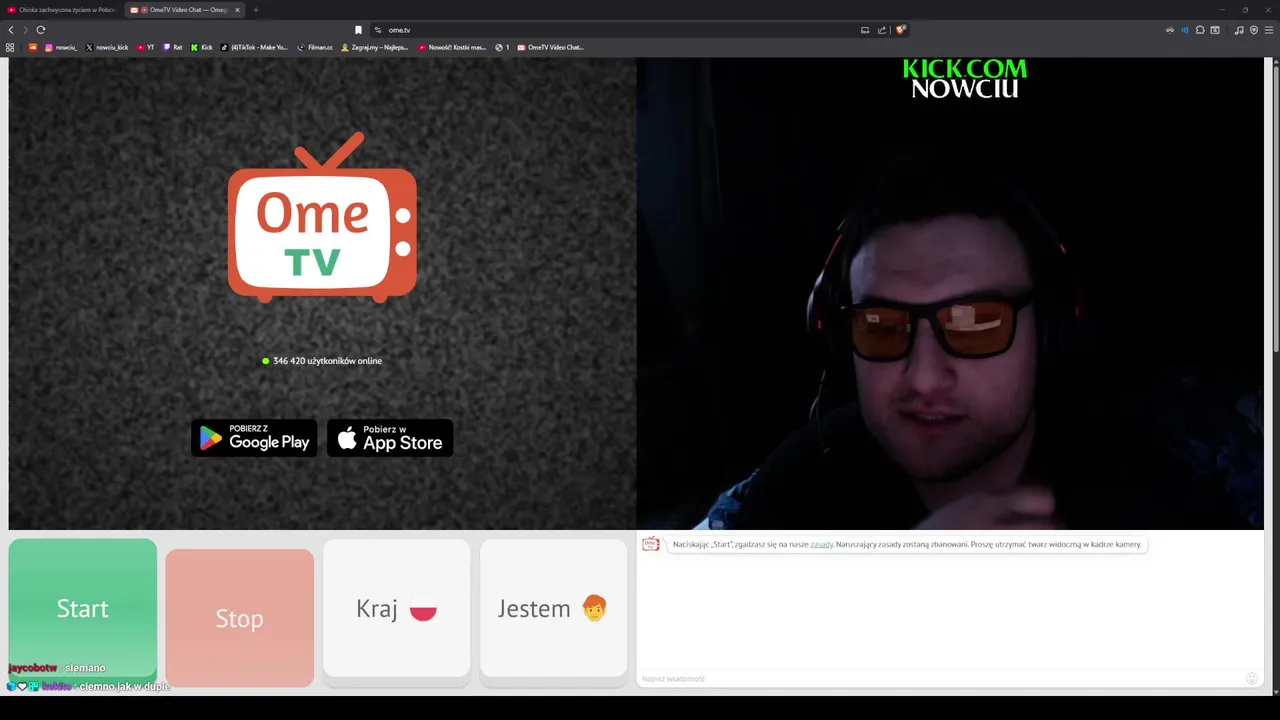
Task: Click the picture-in-picture icon in address bar
Action: [865, 30]
